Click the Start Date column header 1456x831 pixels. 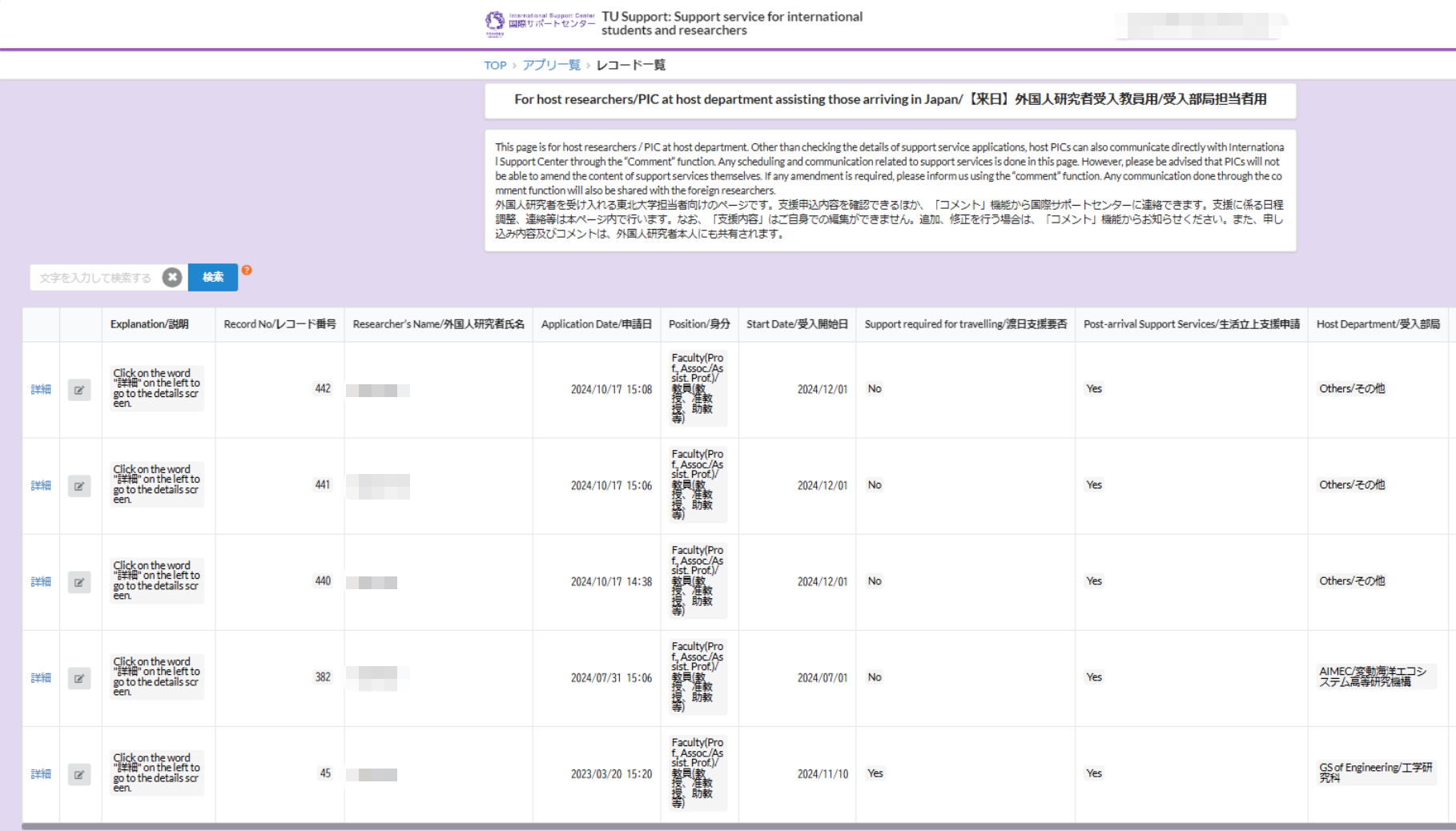click(x=796, y=324)
